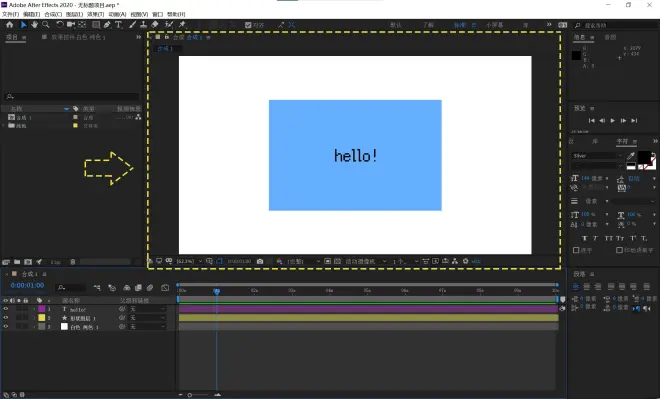Go to the Home screen icon
The height and width of the screenshot is (399, 660).
click(x=9, y=25)
